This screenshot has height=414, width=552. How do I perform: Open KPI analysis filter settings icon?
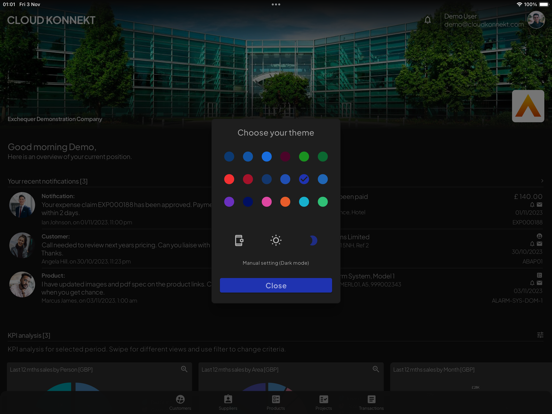(540, 335)
